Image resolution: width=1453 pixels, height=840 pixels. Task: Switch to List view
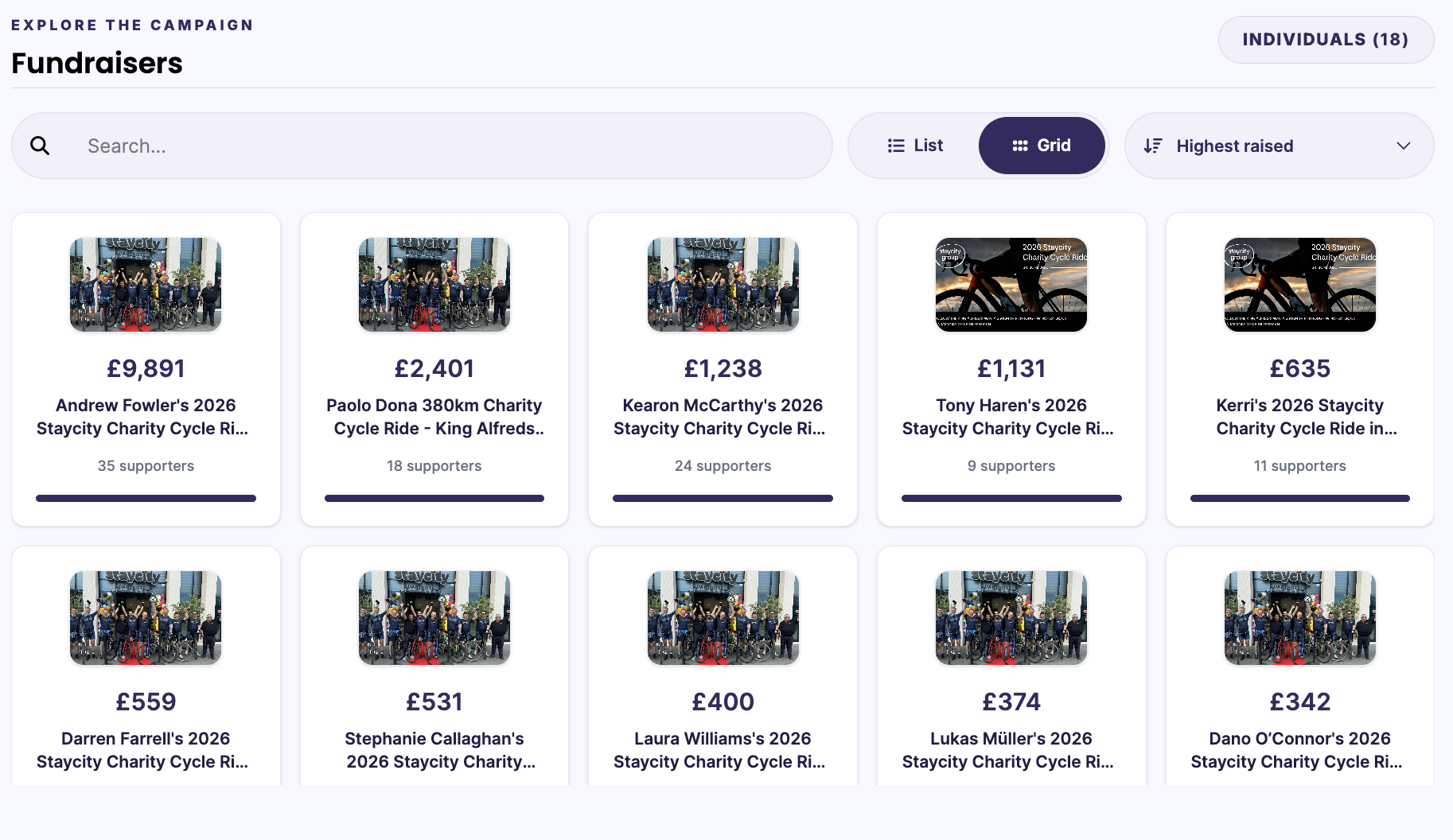tap(915, 146)
